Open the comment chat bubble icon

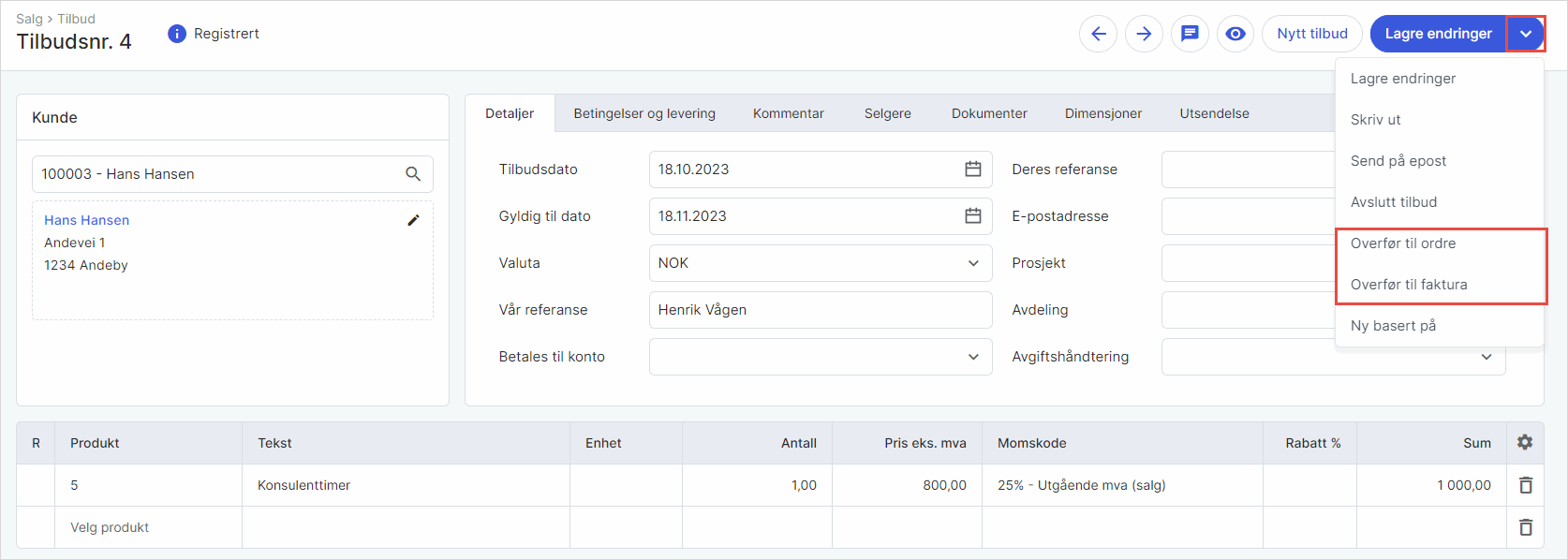1190,34
